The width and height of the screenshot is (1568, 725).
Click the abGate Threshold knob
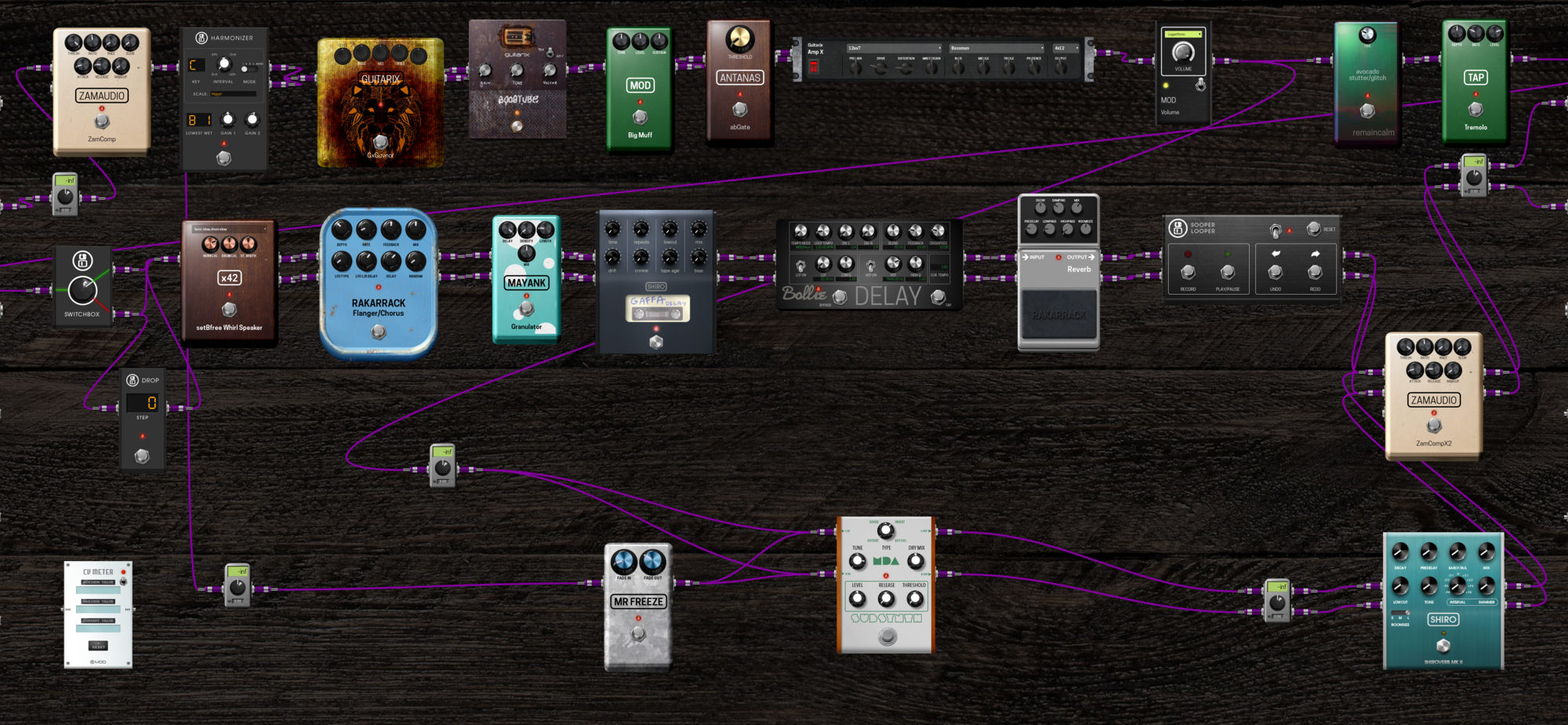point(739,38)
